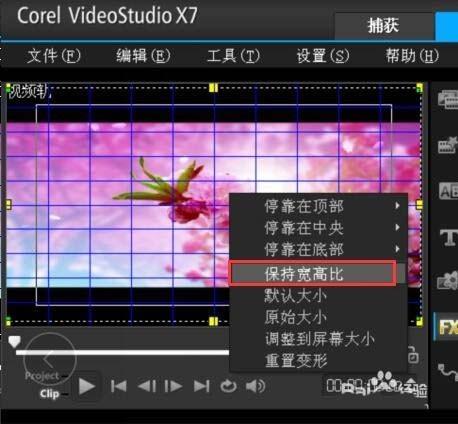The image size is (458, 424).
Task: Switch to Clip play mode
Action: [x=49, y=394]
